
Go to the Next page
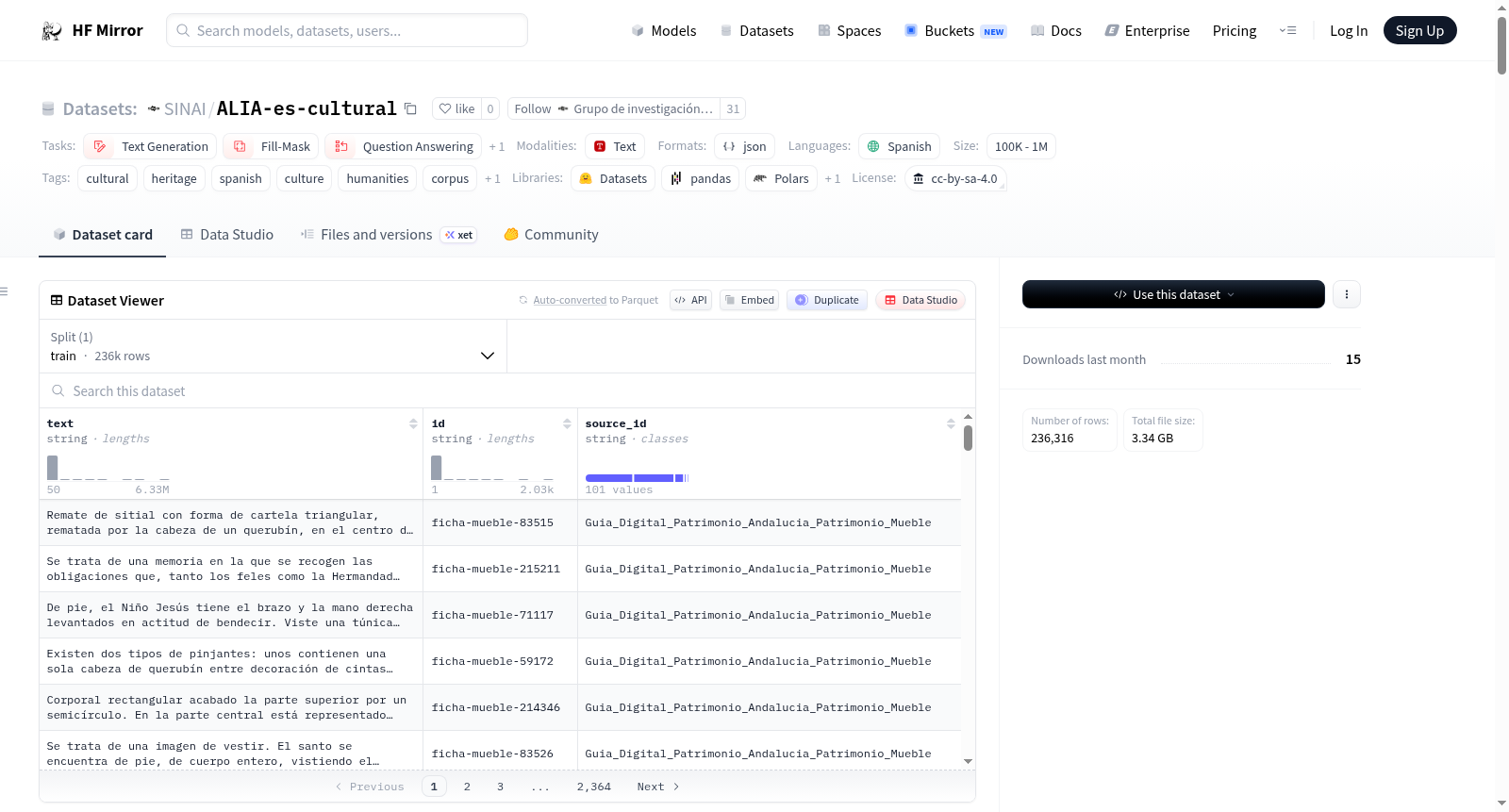click(x=658, y=787)
